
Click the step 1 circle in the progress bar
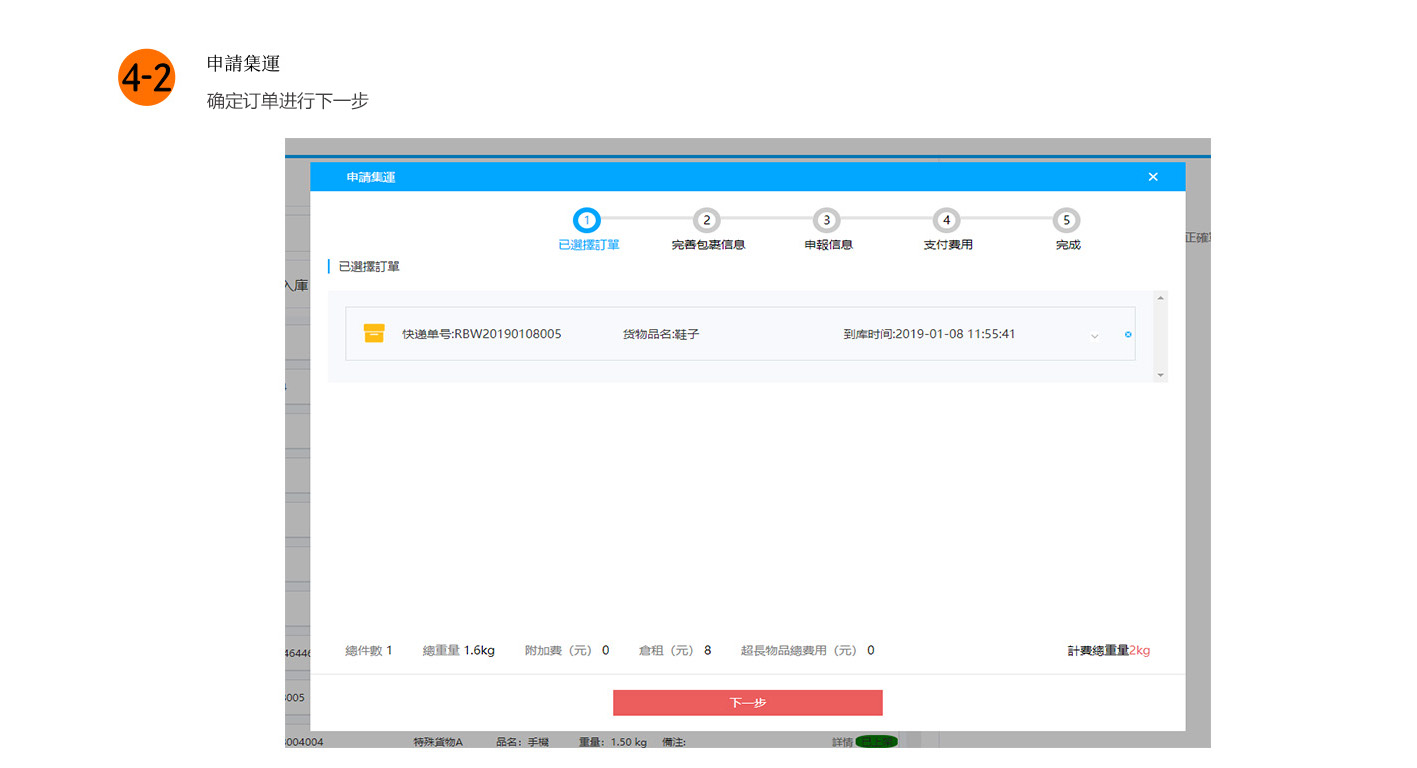pyautogui.click(x=587, y=220)
